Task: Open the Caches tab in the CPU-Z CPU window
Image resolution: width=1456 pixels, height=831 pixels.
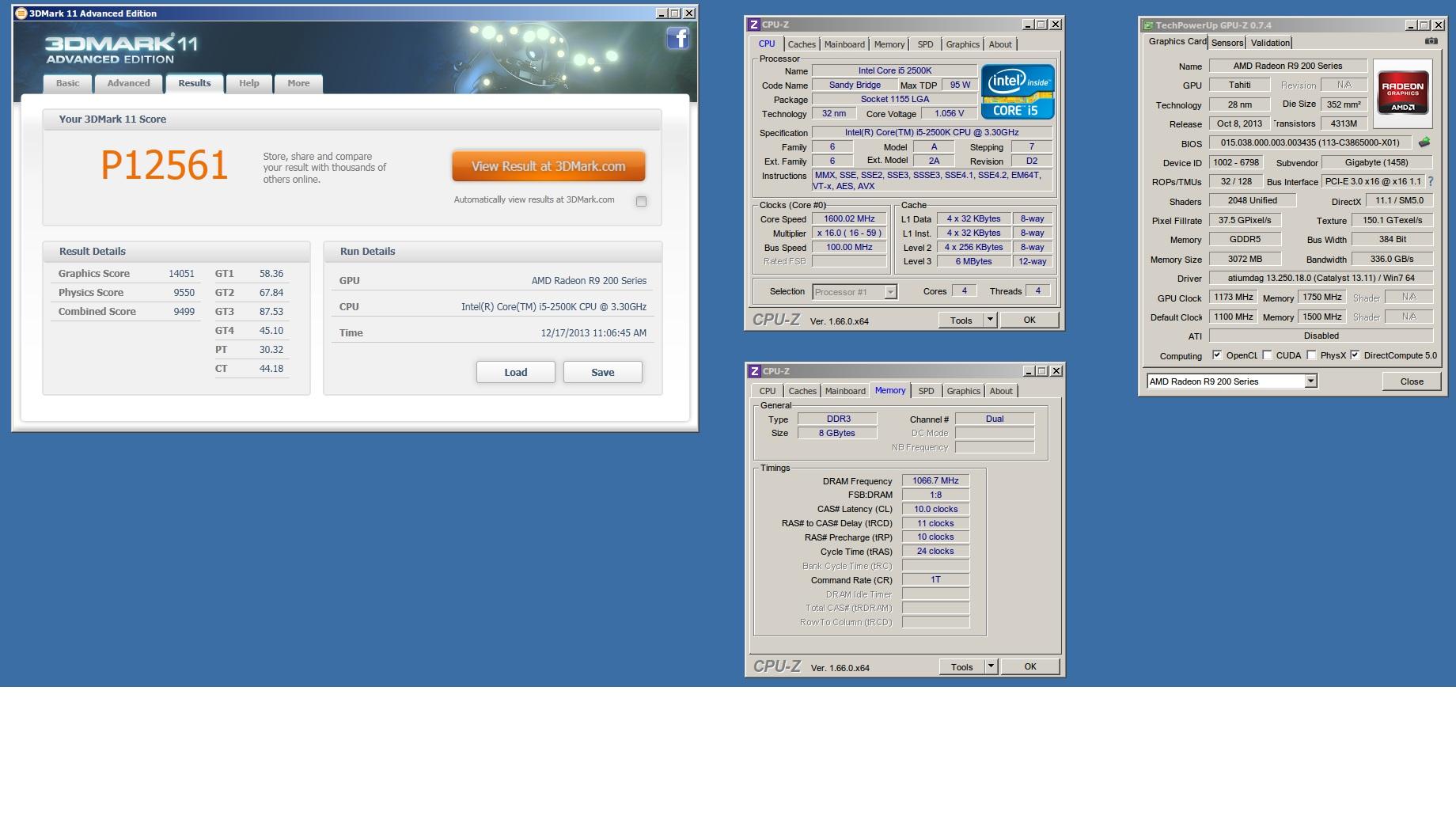Action: 802,44
